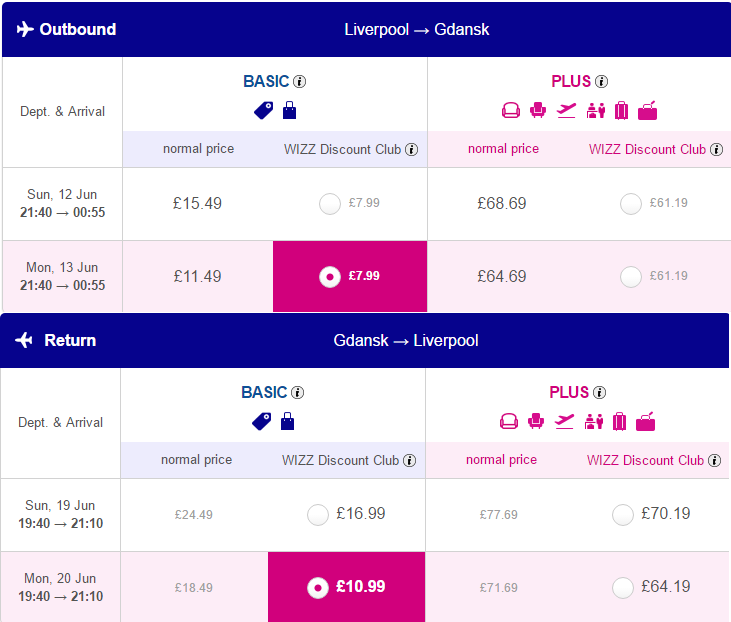Select £70.19 PLUS fare for Sun 19 Jun
The image size is (731, 622).
tap(623, 515)
